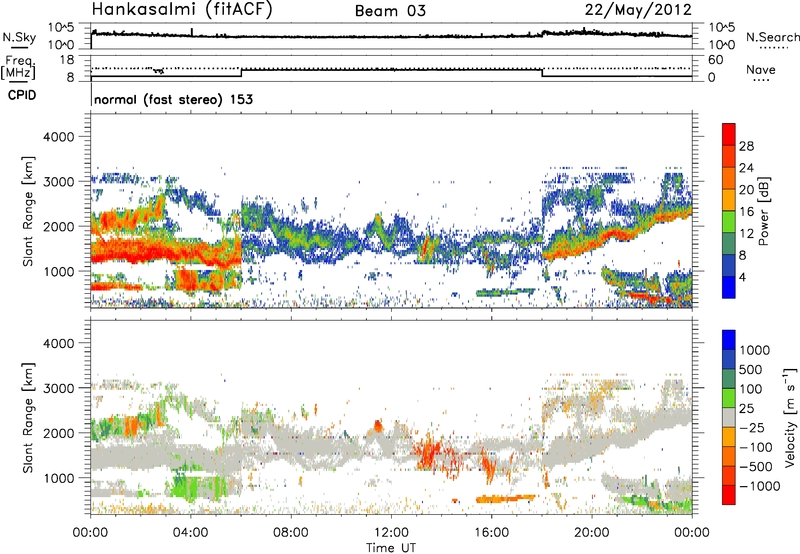Click the '4' power colorbar tick

(x=743, y=277)
